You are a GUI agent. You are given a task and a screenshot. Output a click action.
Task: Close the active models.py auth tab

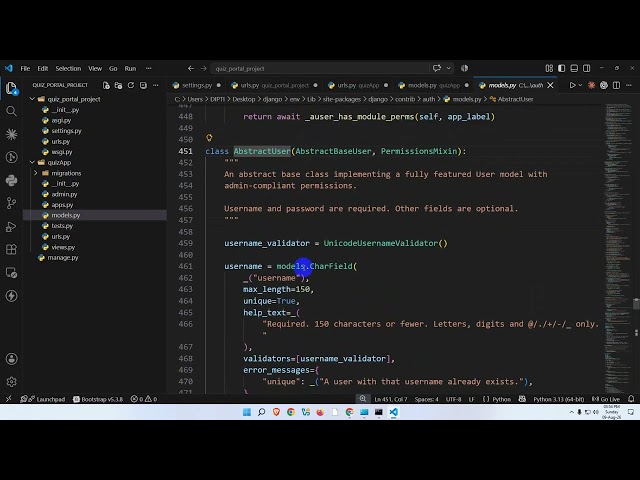(x=550, y=85)
